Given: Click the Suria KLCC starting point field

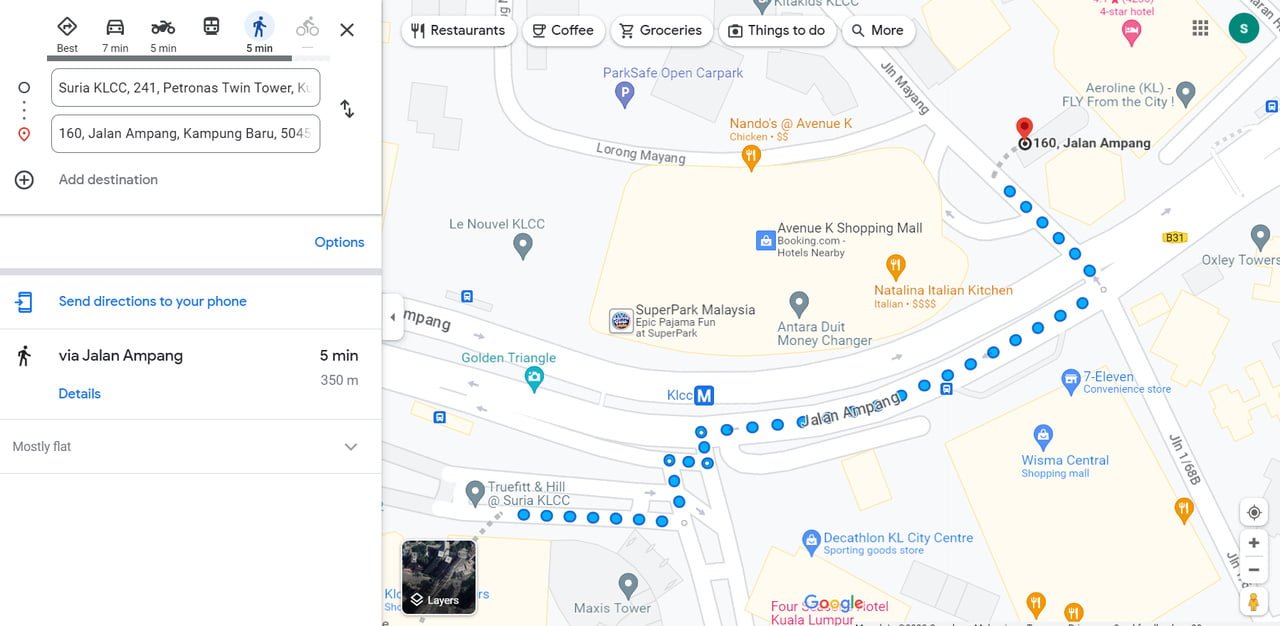Looking at the screenshot, I should tap(186, 88).
